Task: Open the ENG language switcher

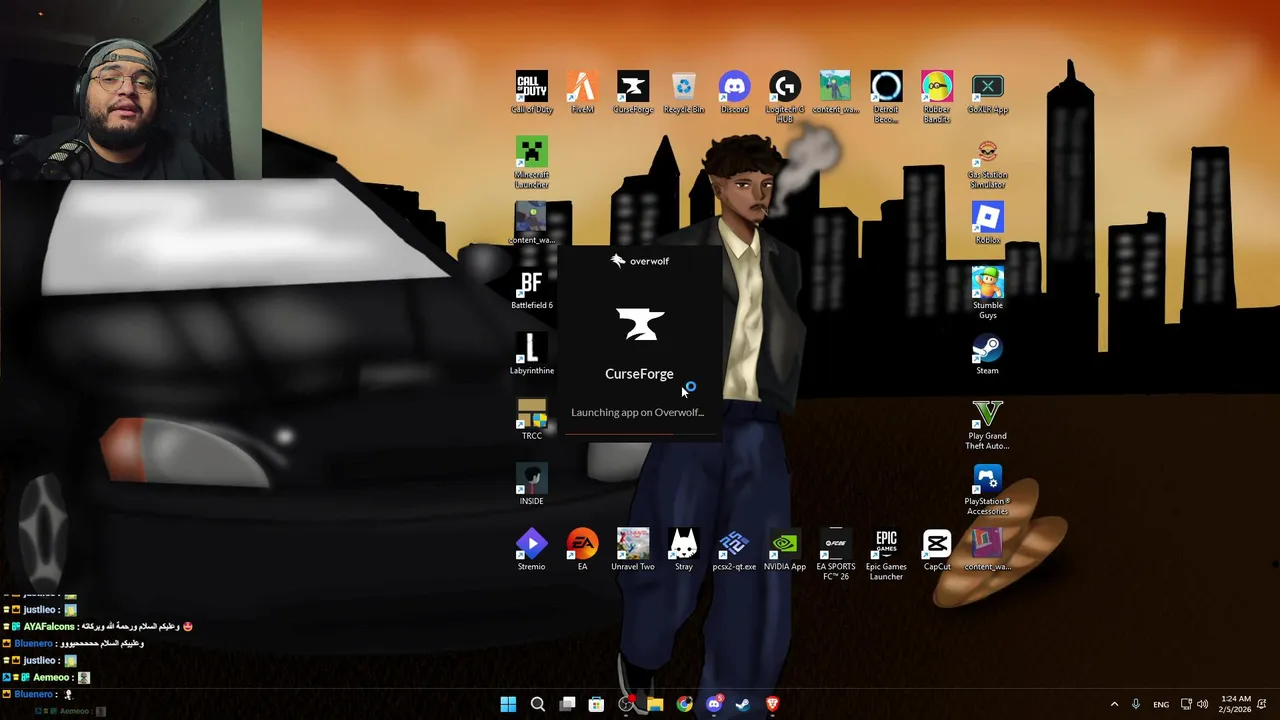Action: pyautogui.click(x=1161, y=704)
